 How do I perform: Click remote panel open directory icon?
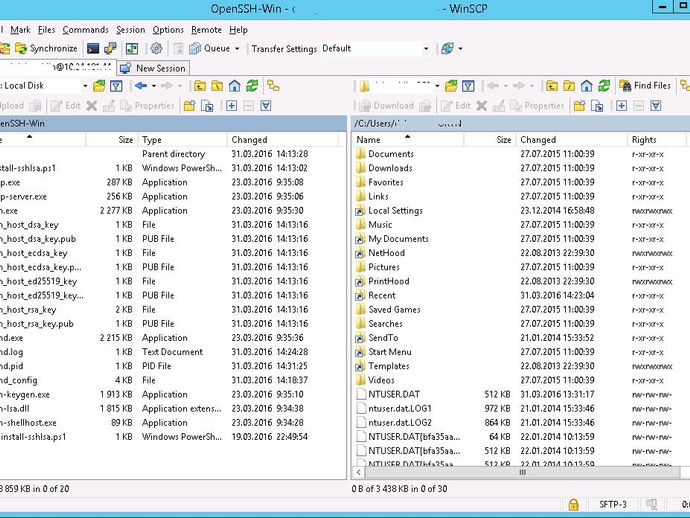pos(451,86)
